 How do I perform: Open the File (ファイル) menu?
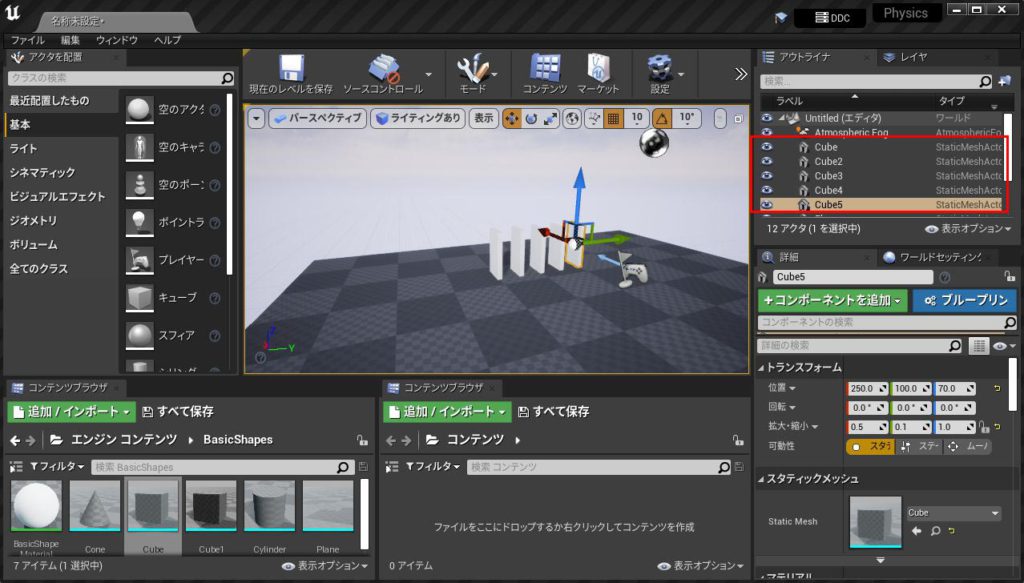pos(27,40)
